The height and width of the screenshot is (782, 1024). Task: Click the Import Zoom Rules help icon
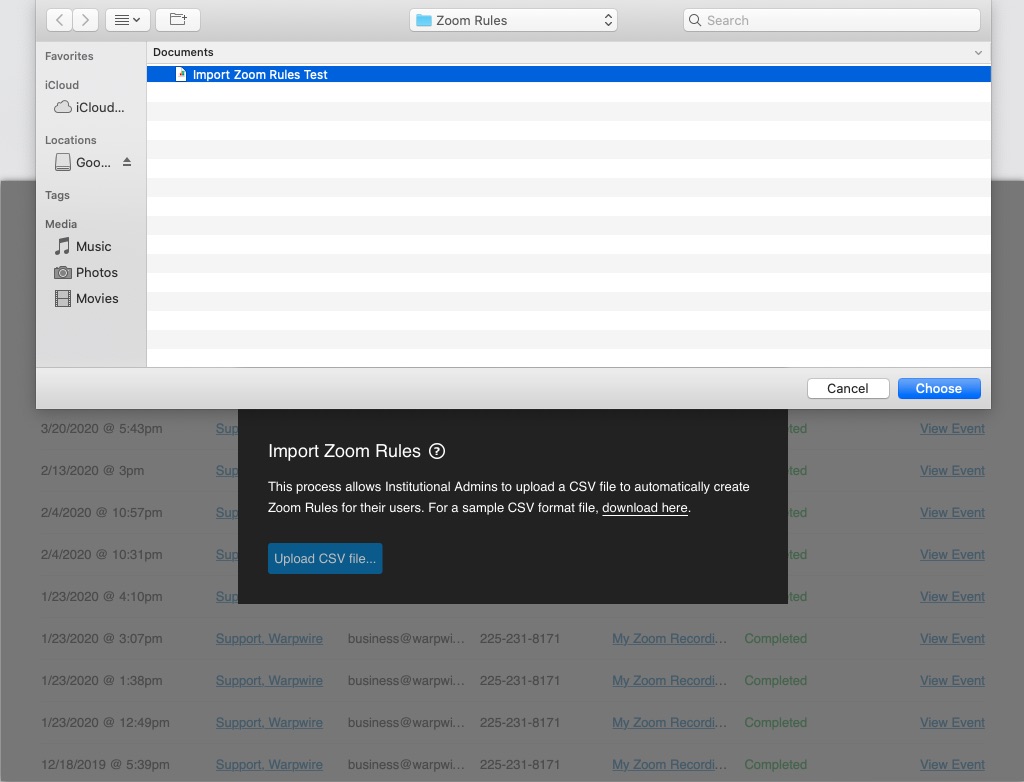(437, 451)
